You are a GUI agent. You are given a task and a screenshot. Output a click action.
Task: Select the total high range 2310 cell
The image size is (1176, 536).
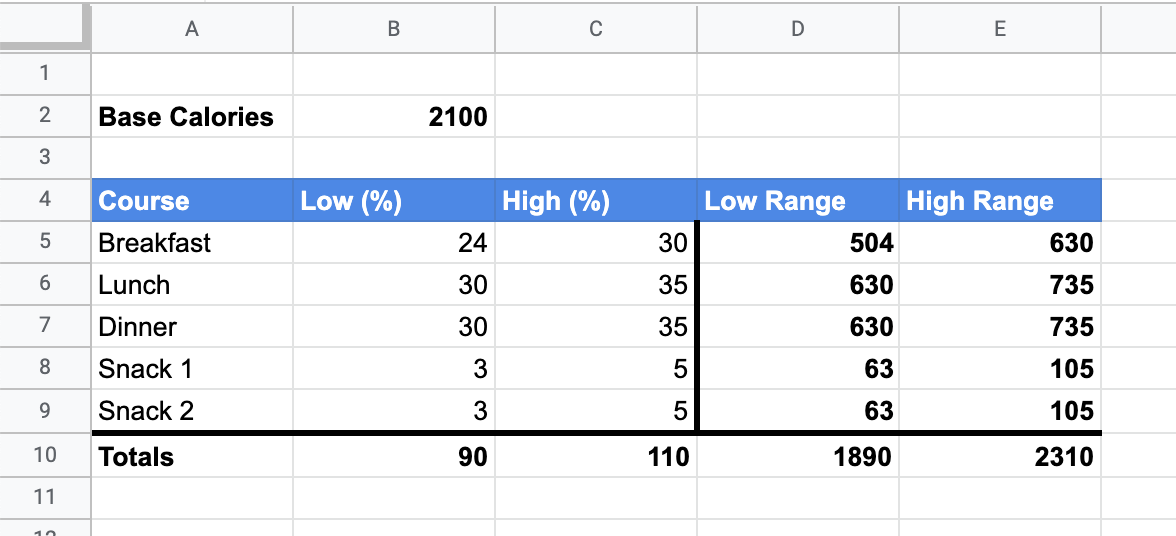pyautogui.click(x=999, y=457)
